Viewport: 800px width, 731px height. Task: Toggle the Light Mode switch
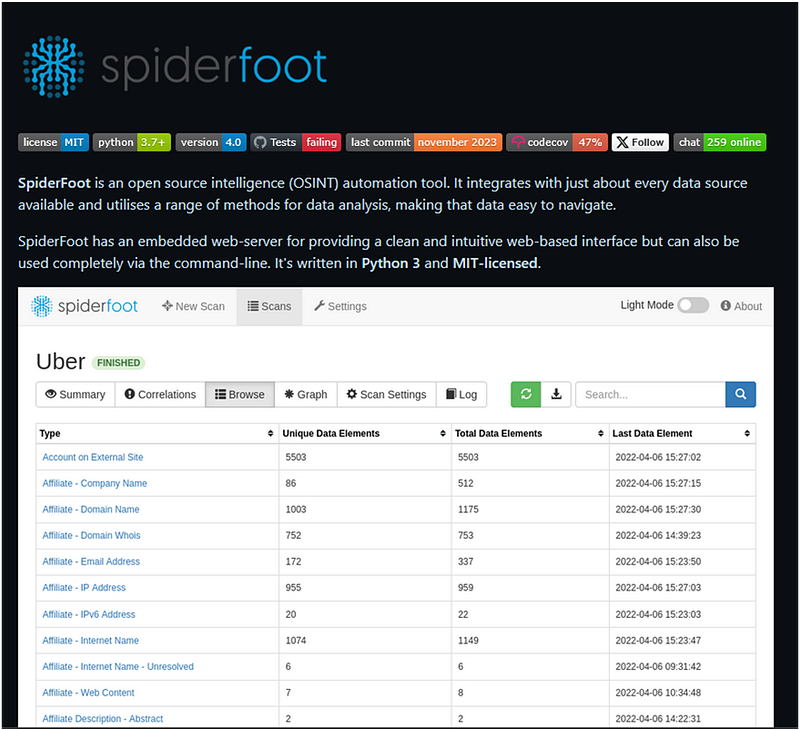coord(693,305)
